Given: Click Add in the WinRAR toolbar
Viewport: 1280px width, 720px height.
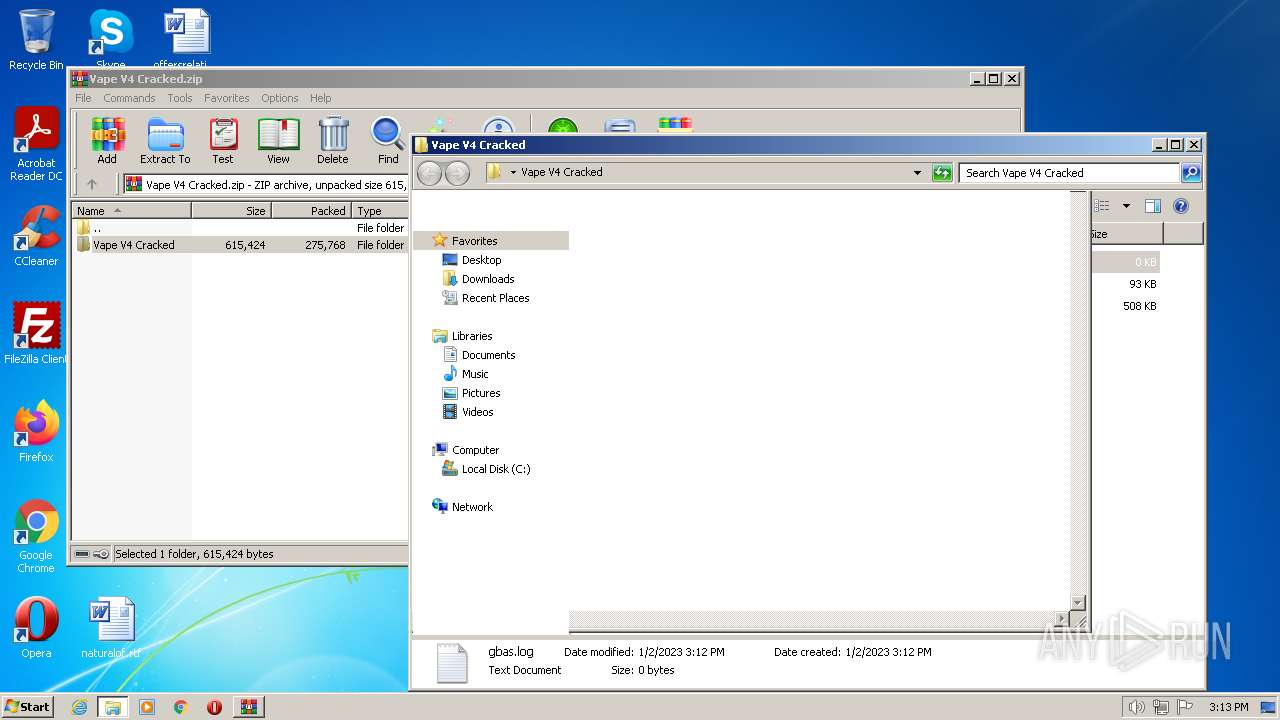Looking at the screenshot, I should click(107, 140).
